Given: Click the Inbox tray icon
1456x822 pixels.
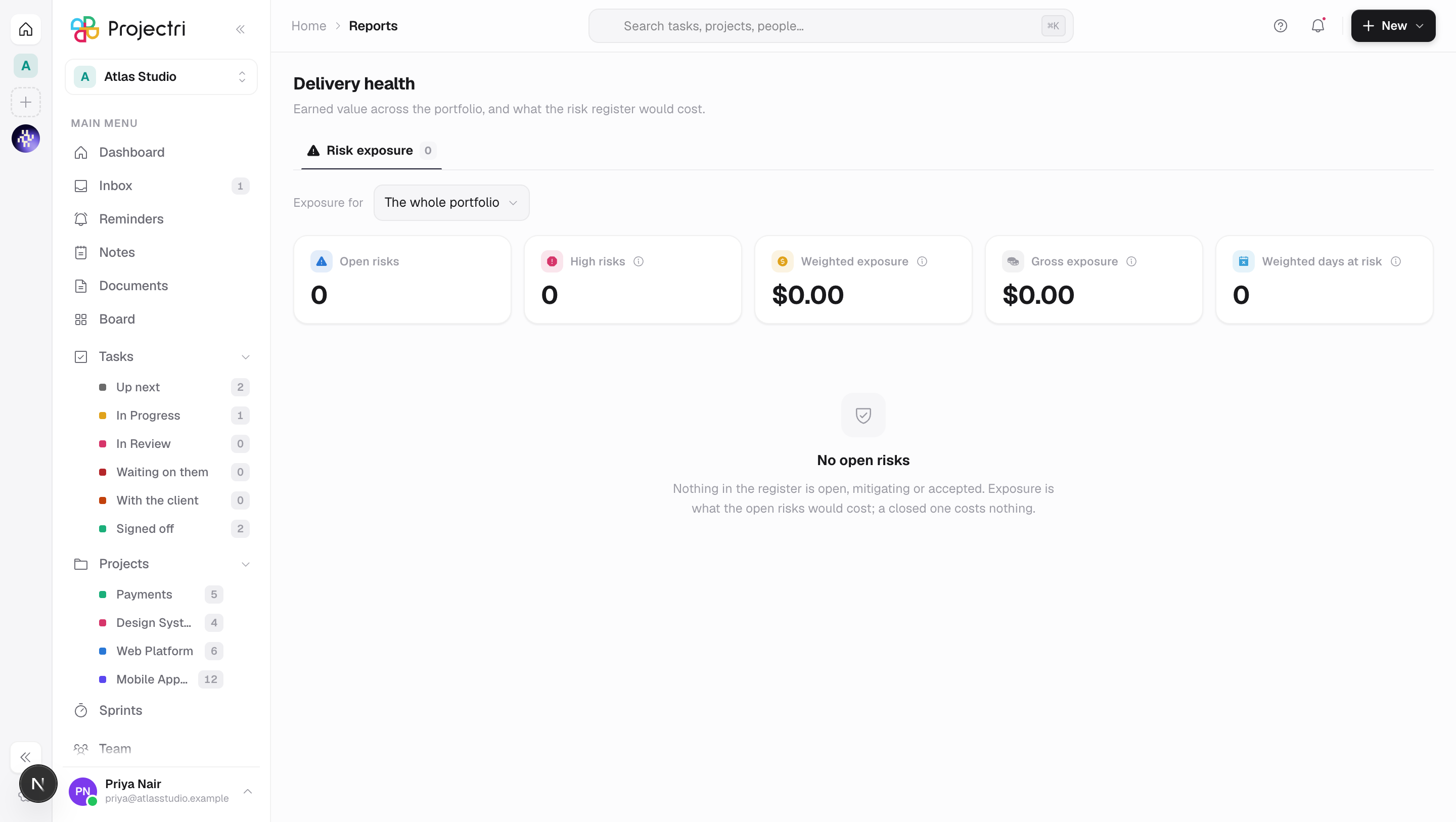Looking at the screenshot, I should pos(81,186).
